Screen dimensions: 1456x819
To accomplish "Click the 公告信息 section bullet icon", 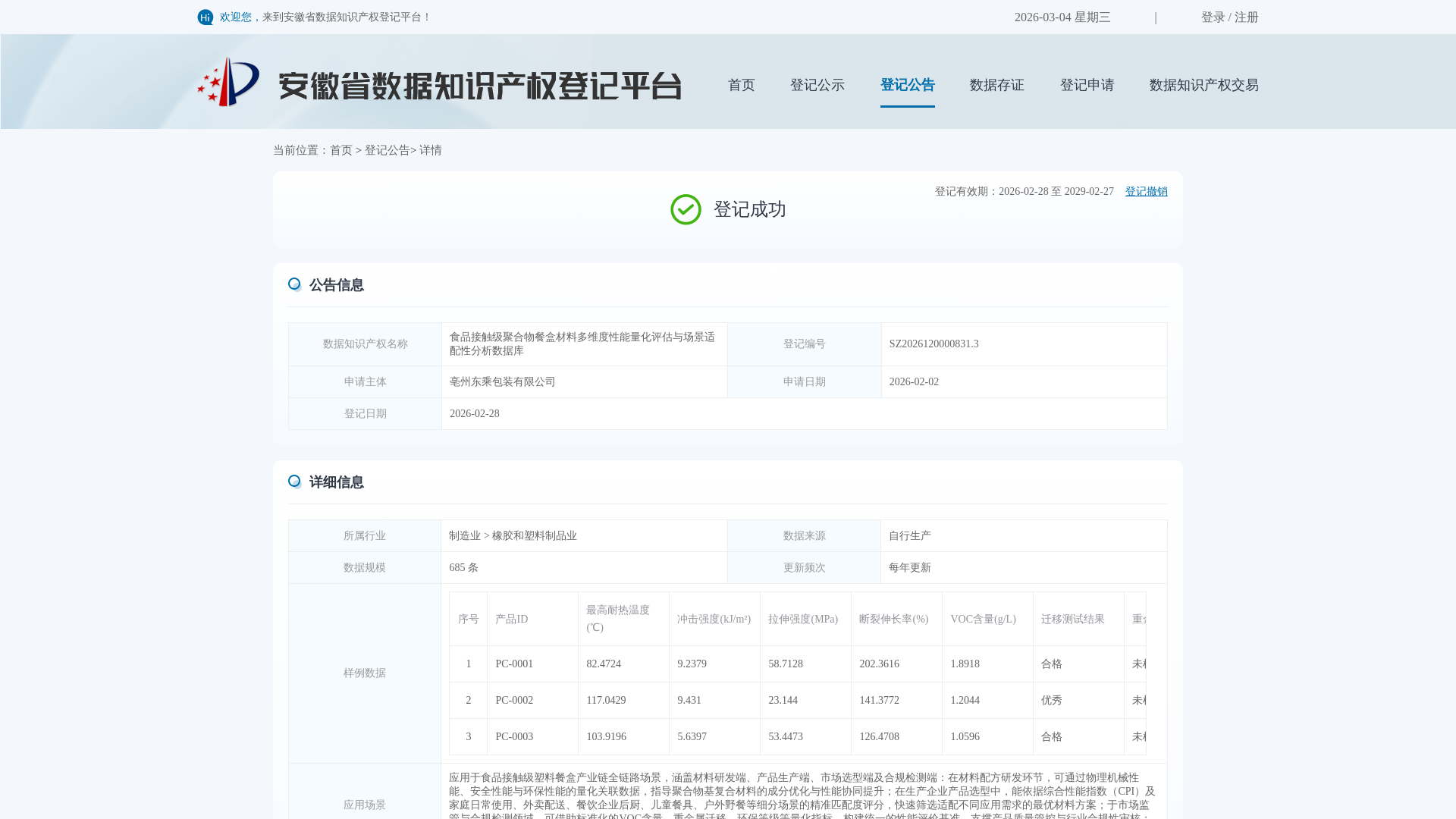I will 295,284.
